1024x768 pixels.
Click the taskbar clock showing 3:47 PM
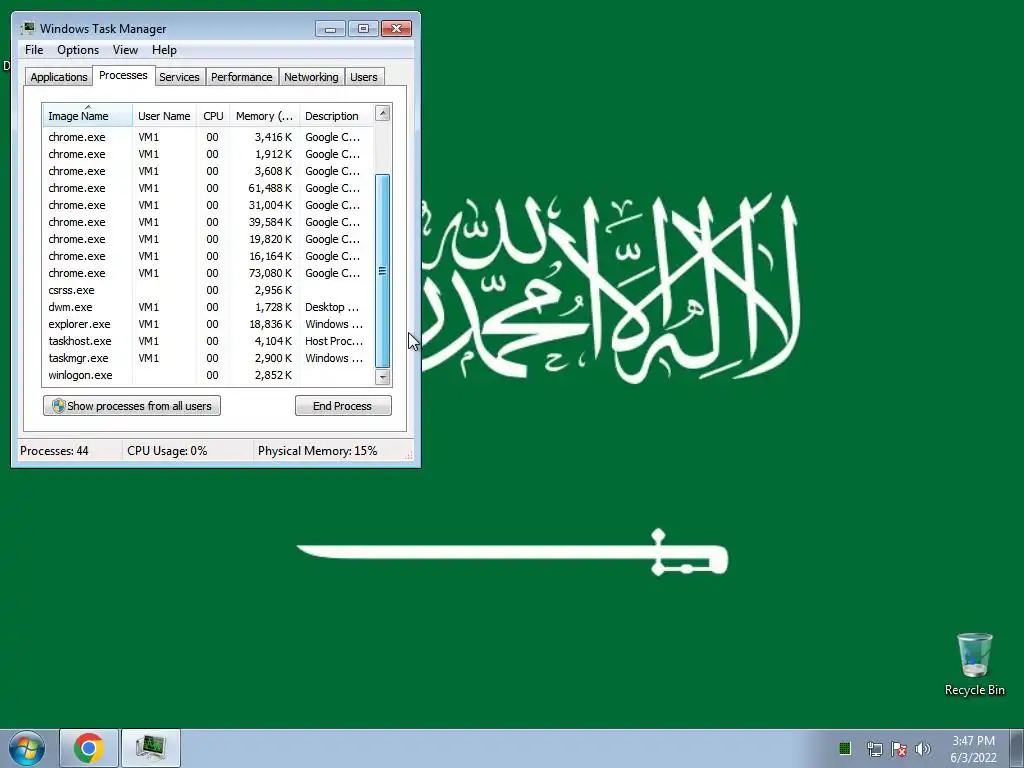pyautogui.click(x=973, y=749)
